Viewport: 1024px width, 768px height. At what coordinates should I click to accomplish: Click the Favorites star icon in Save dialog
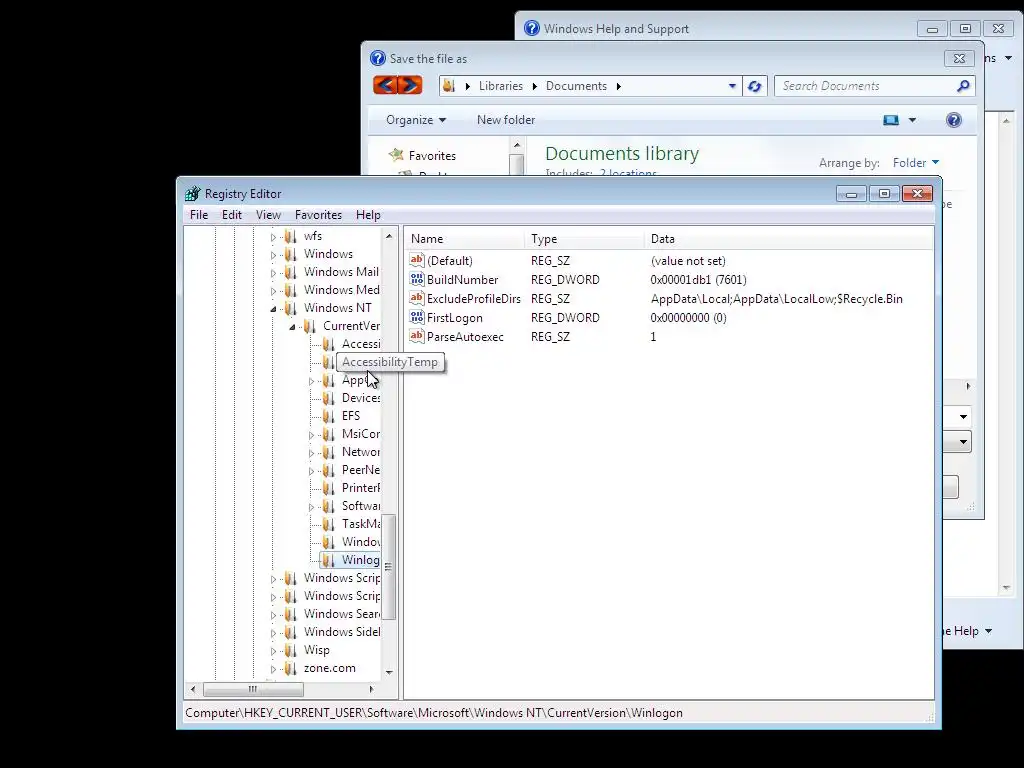[x=396, y=155]
